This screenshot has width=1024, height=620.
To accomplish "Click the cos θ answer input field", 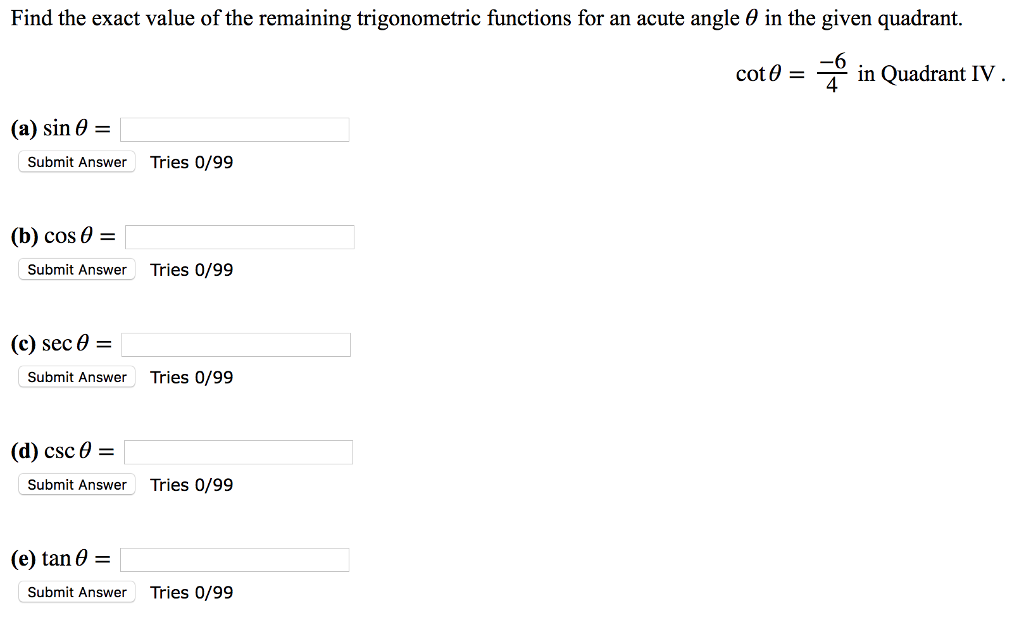I will pos(239,236).
